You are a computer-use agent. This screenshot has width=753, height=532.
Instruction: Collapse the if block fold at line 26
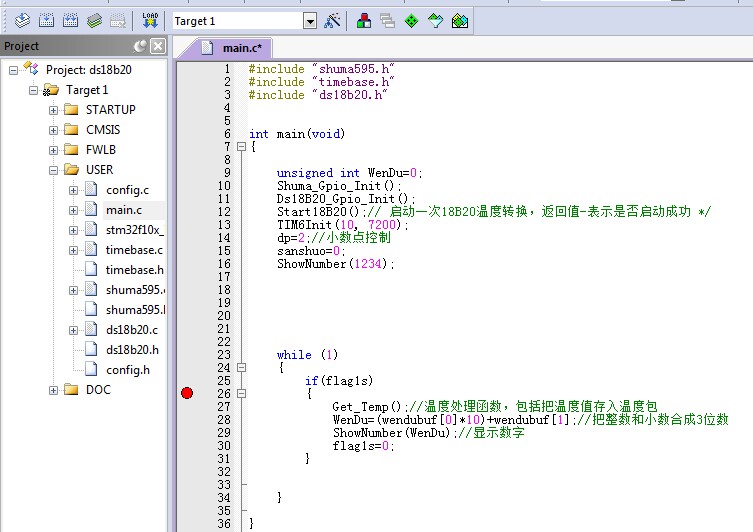(x=242, y=394)
